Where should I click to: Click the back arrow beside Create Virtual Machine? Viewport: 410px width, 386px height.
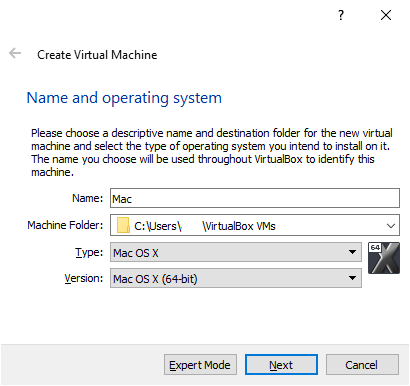15,53
